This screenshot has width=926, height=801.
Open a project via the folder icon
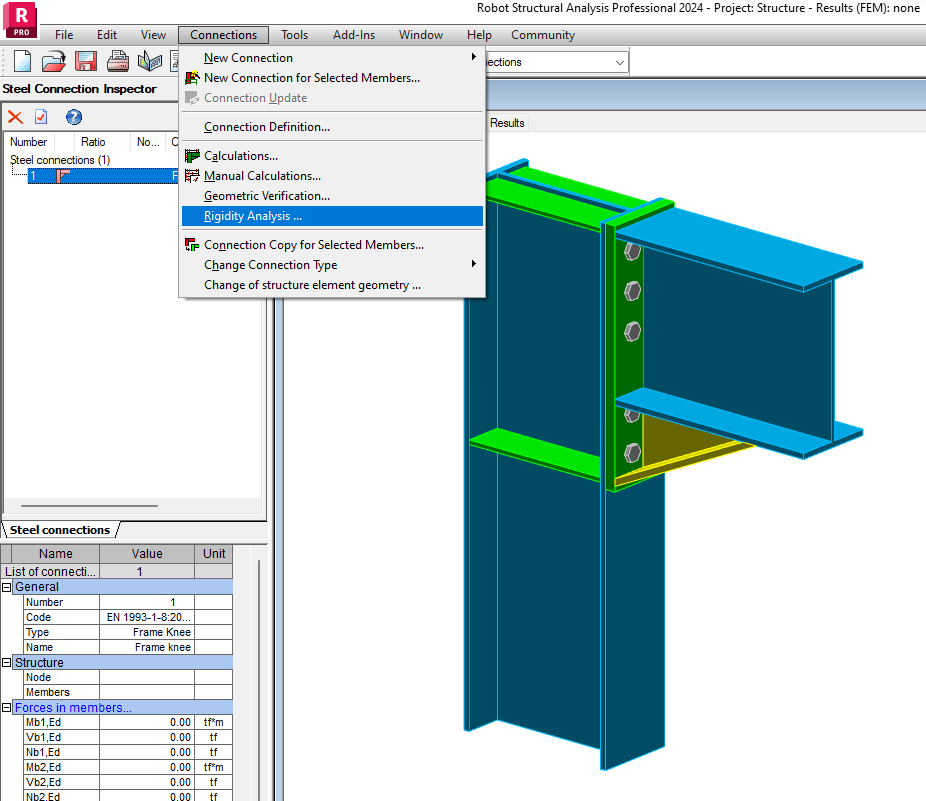[53, 61]
